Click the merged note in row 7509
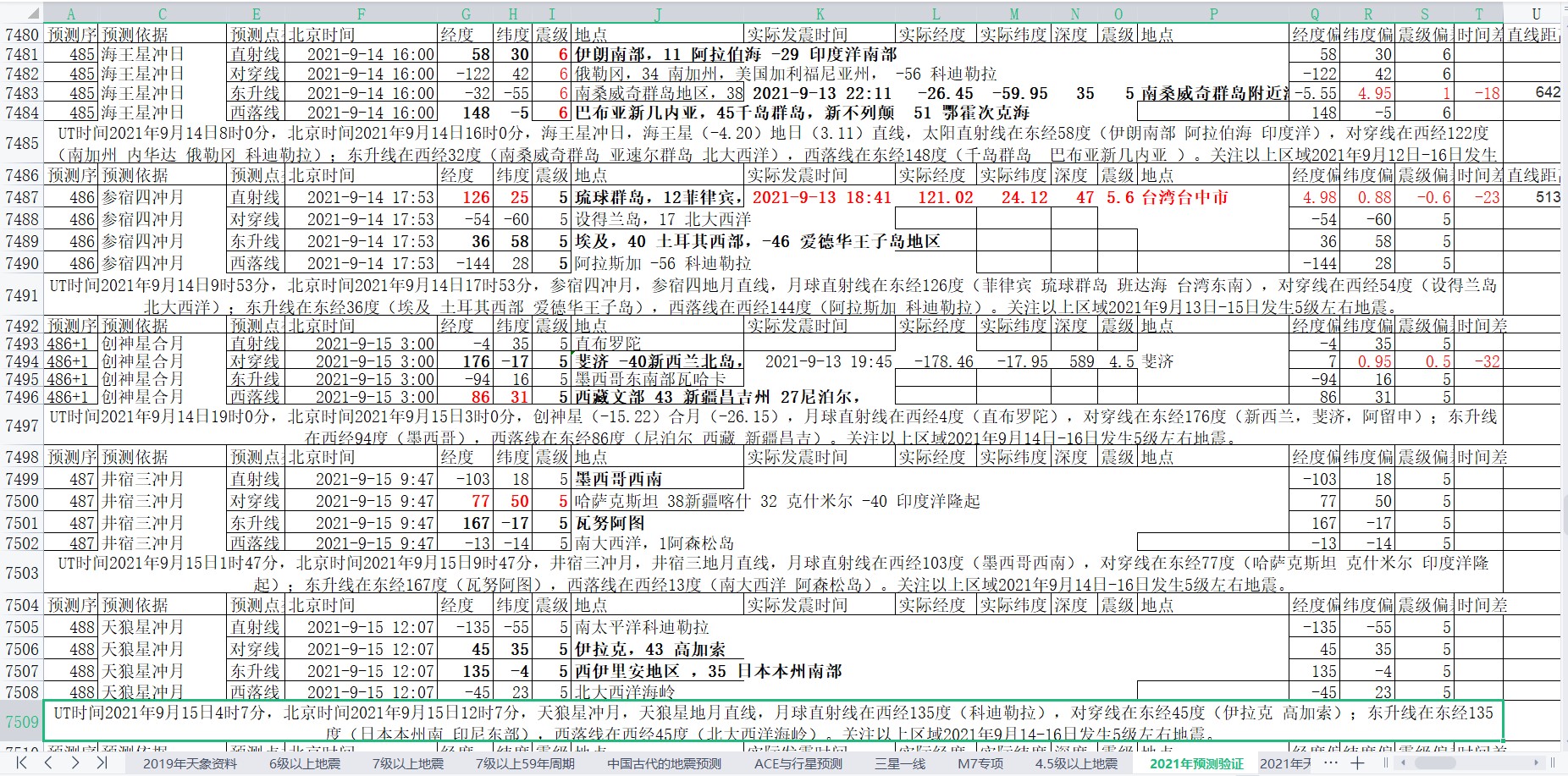Image resolution: width=1568 pixels, height=776 pixels. click(x=773, y=722)
